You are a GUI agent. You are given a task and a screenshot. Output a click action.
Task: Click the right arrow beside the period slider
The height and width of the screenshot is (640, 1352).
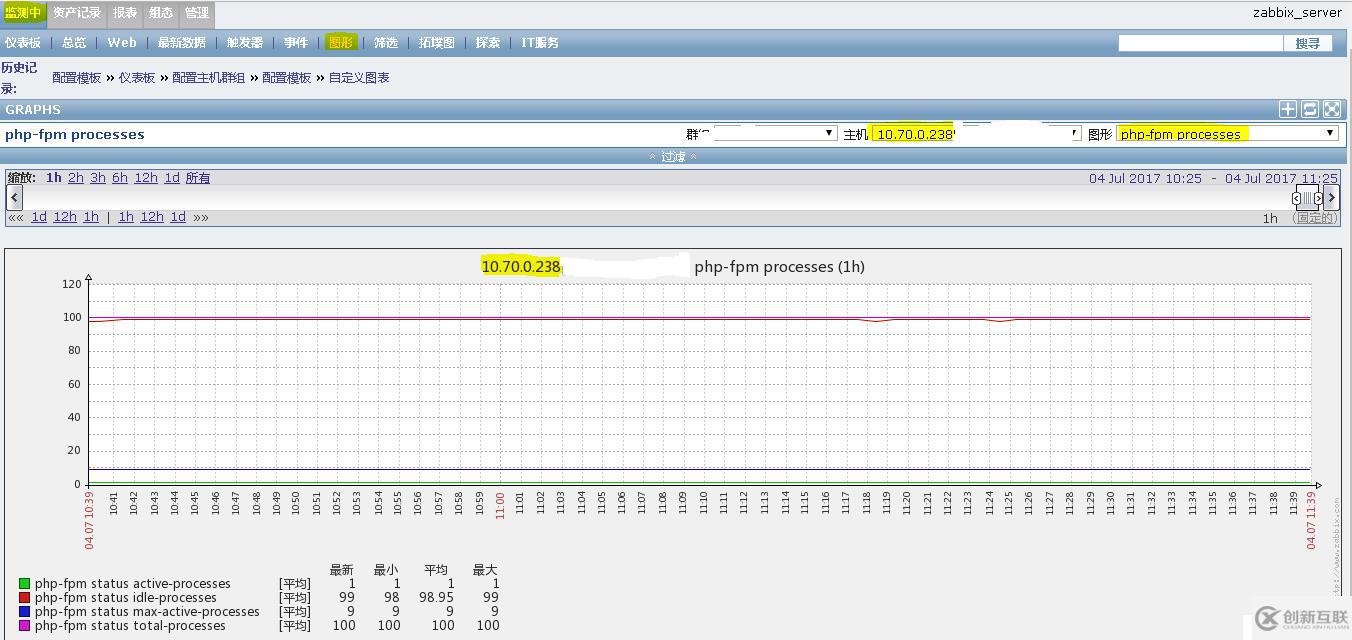tap(1332, 197)
